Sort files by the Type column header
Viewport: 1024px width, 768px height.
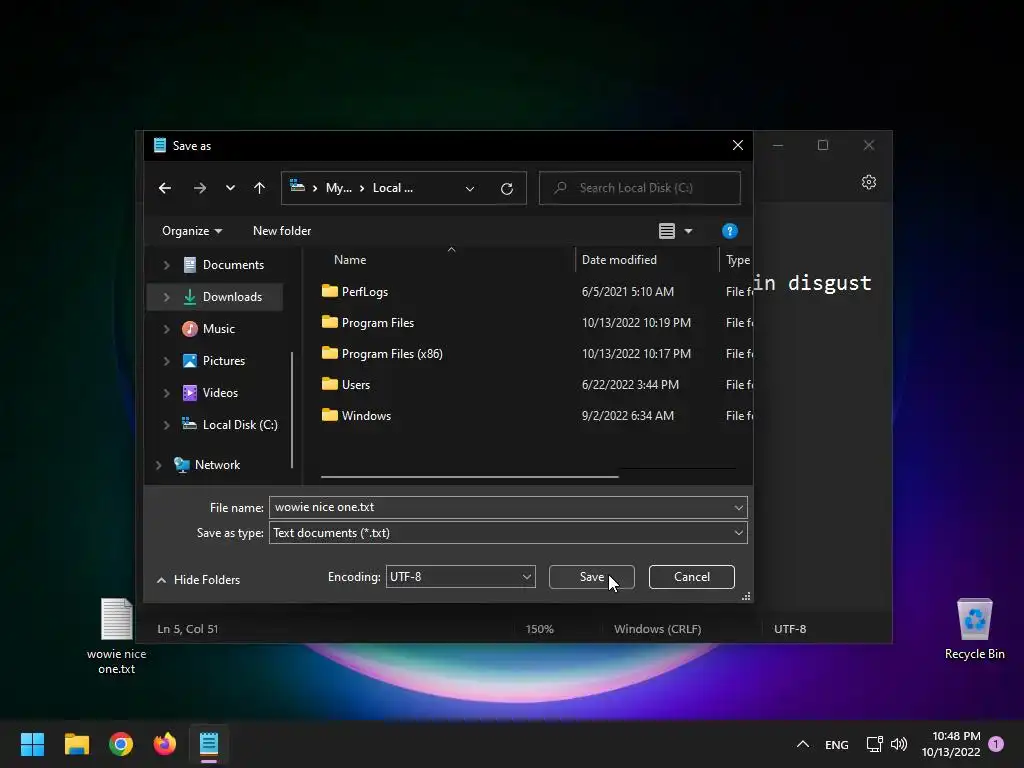(737, 260)
